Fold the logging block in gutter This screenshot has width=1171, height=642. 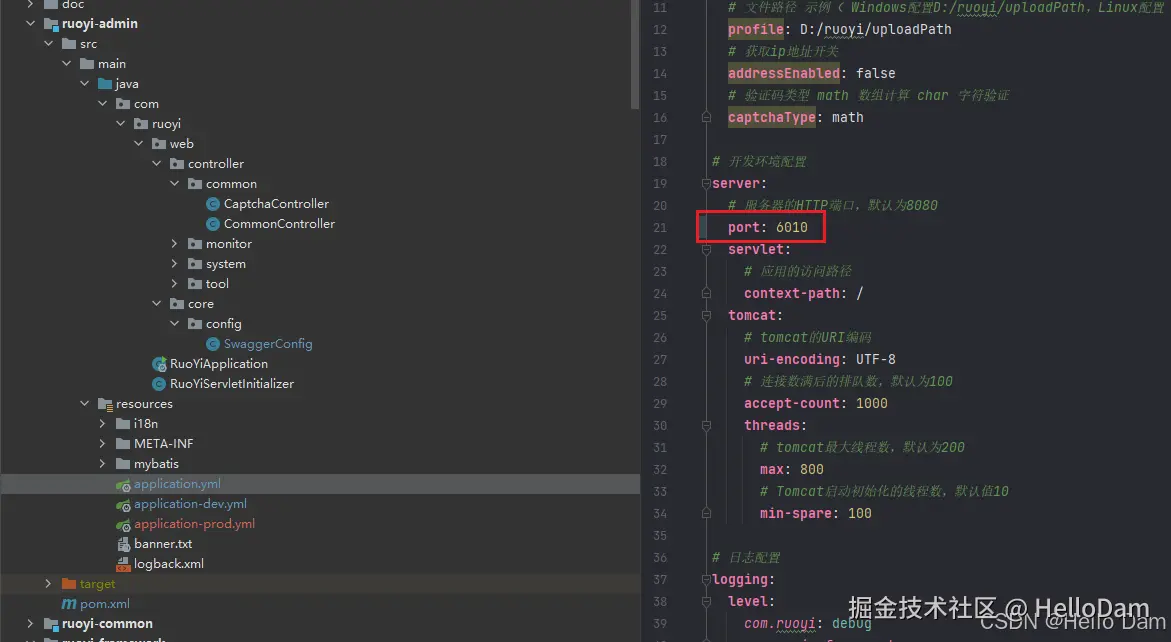(x=706, y=580)
